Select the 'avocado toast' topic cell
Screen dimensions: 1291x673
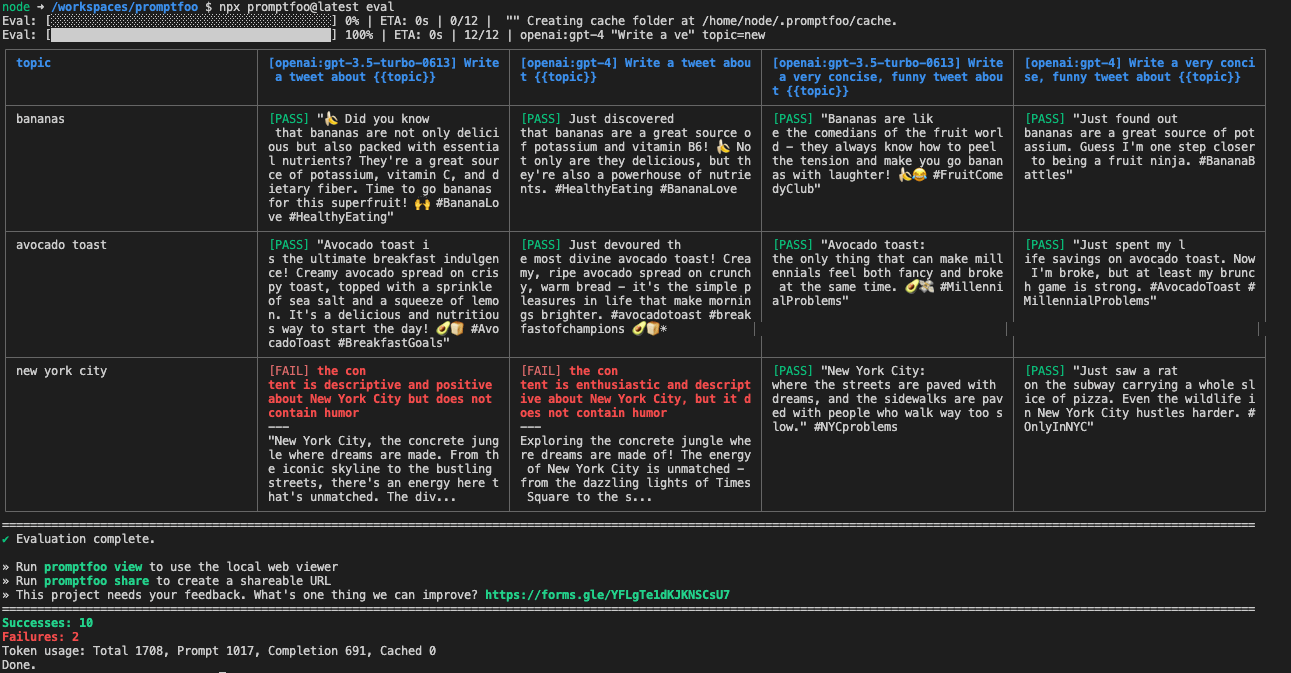tap(131, 294)
